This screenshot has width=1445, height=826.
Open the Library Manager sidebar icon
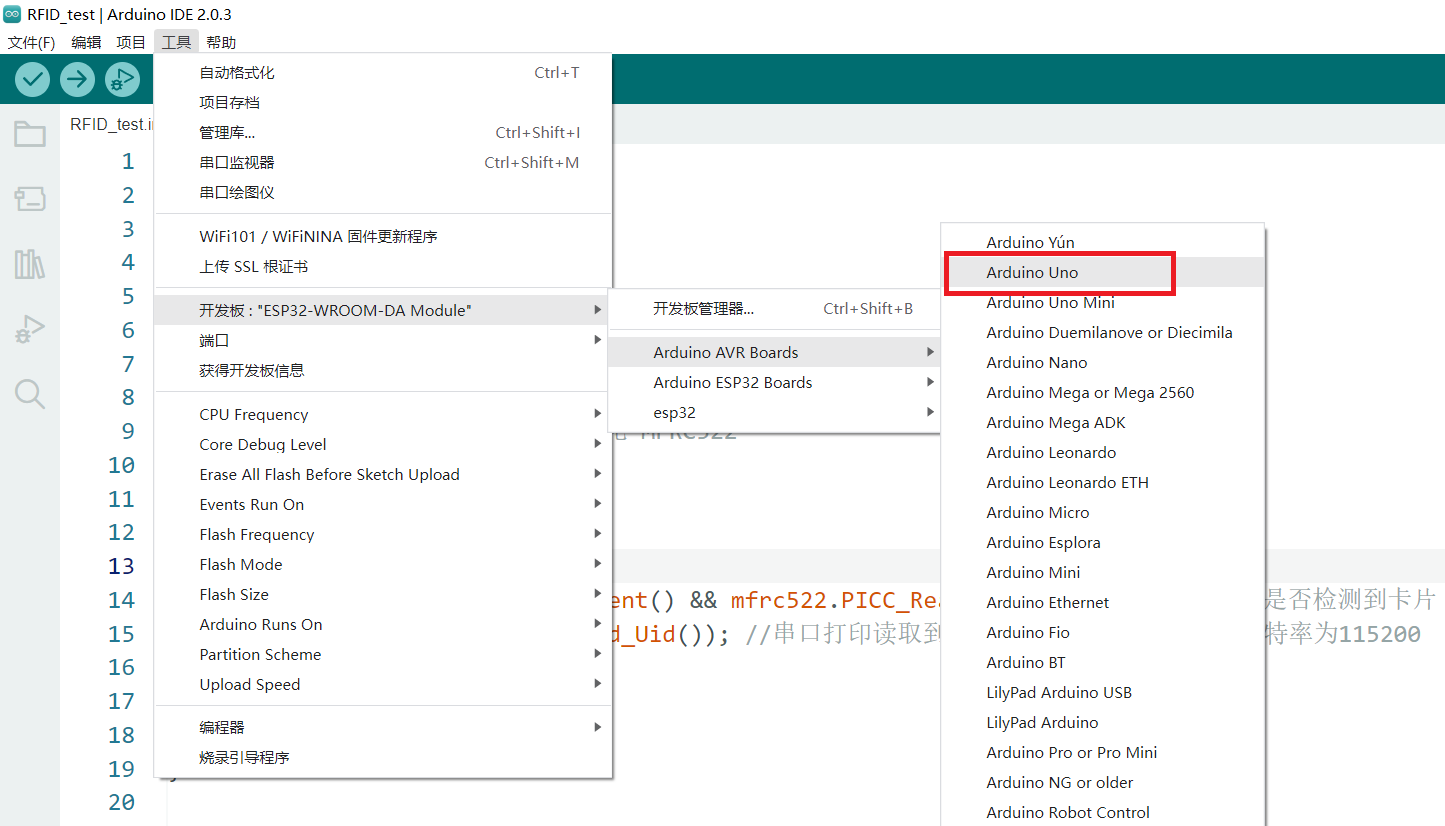pyautogui.click(x=30, y=264)
